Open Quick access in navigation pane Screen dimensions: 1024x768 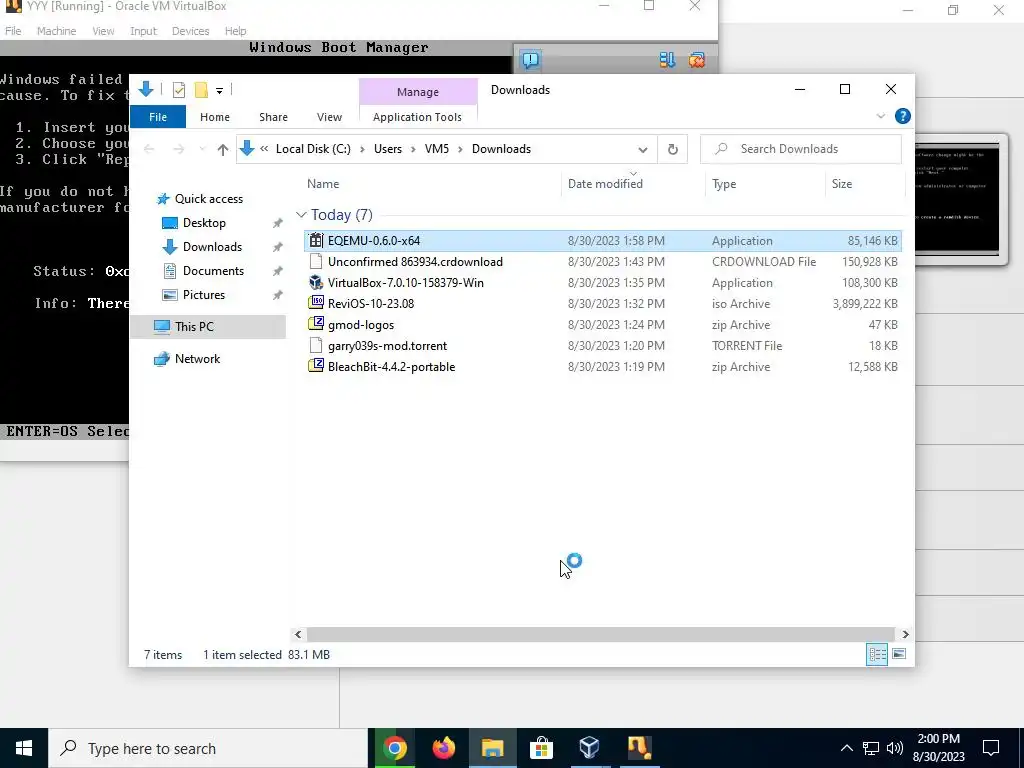click(x=208, y=199)
